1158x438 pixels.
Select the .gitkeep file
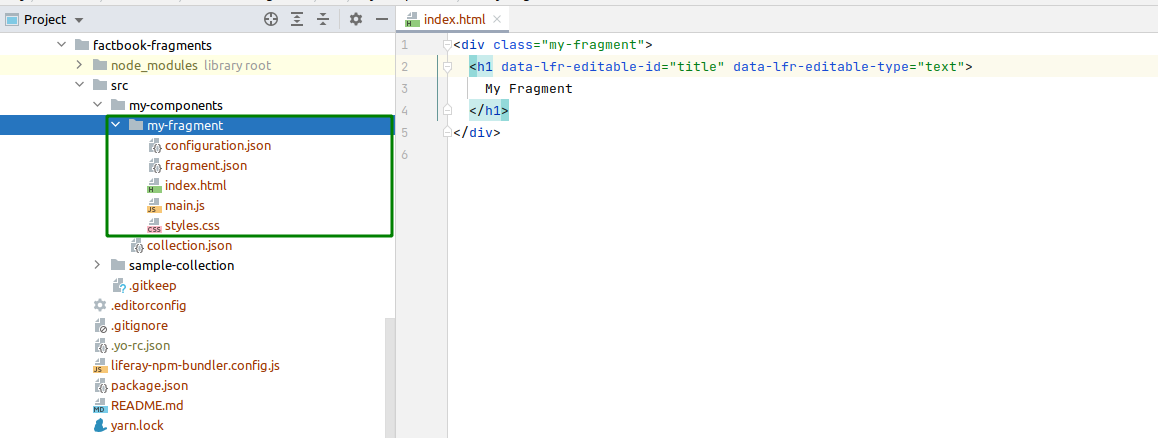pyautogui.click(x=152, y=285)
